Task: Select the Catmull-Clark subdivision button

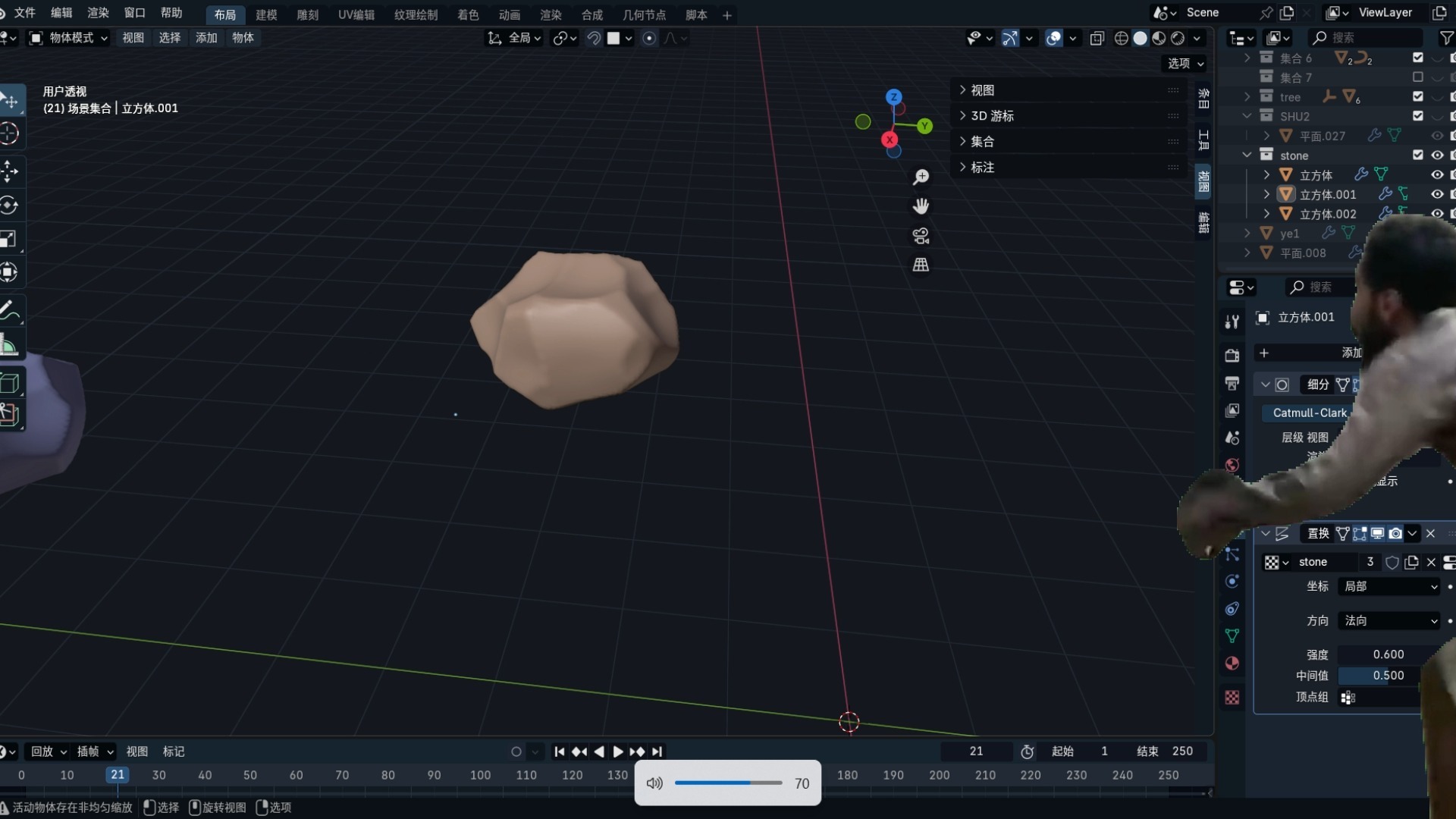Action: point(1310,413)
